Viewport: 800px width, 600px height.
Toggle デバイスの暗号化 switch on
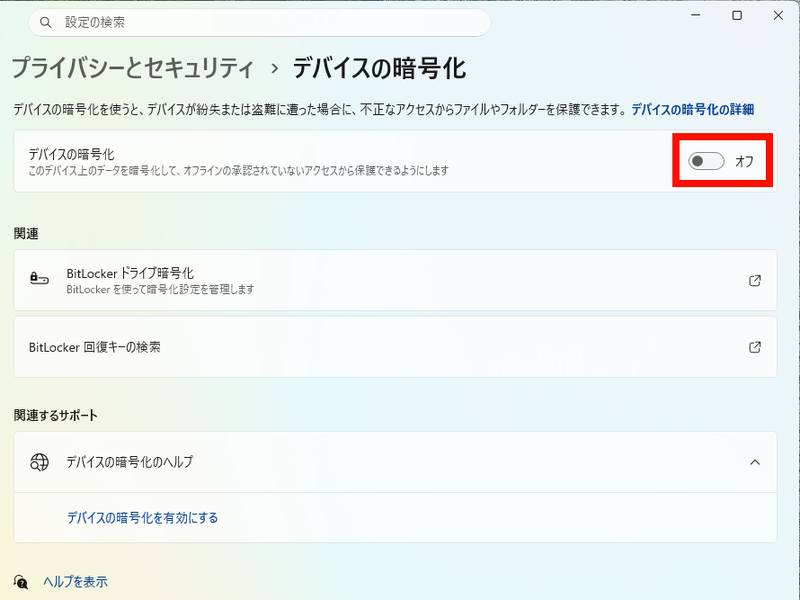pyautogui.click(x=706, y=161)
